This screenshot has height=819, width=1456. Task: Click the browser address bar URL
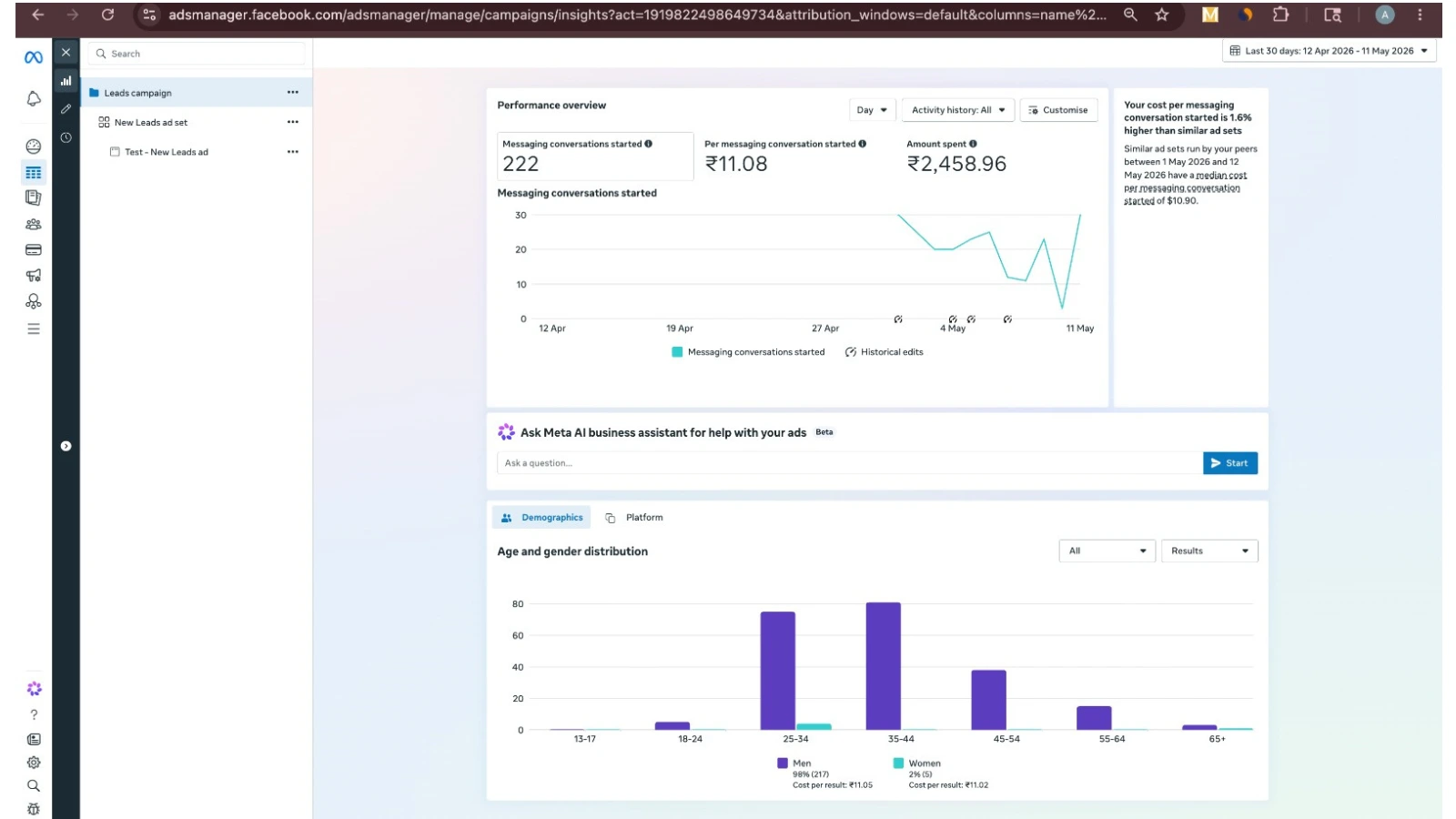click(637, 15)
